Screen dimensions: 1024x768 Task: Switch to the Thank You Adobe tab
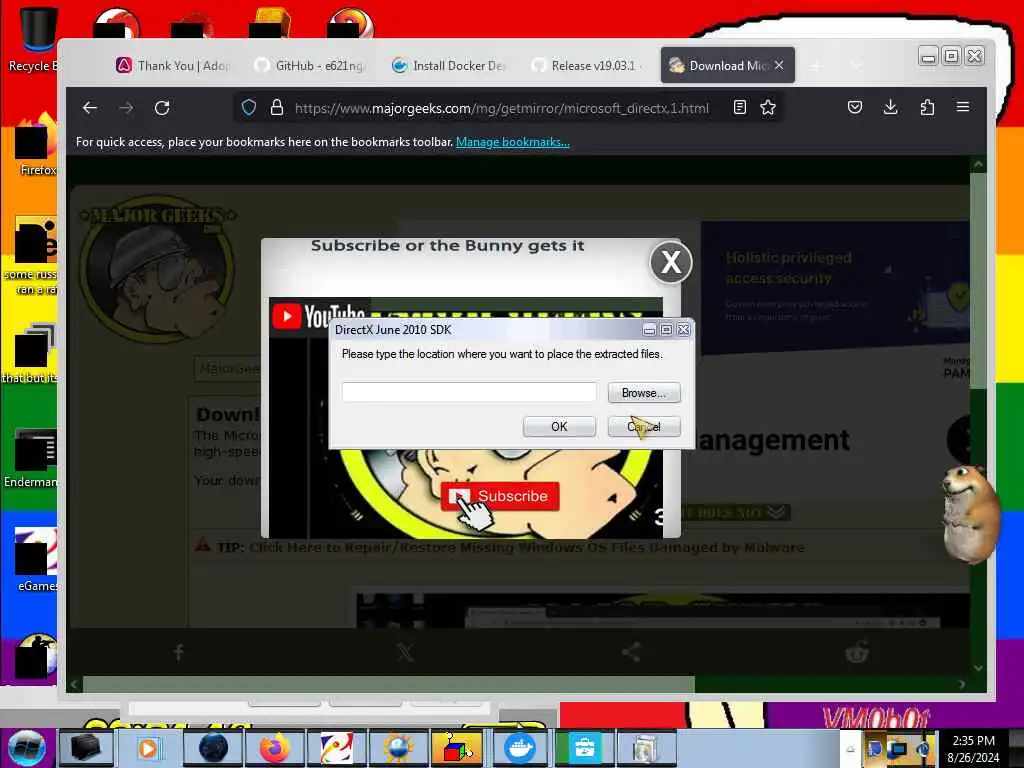[x=173, y=65]
